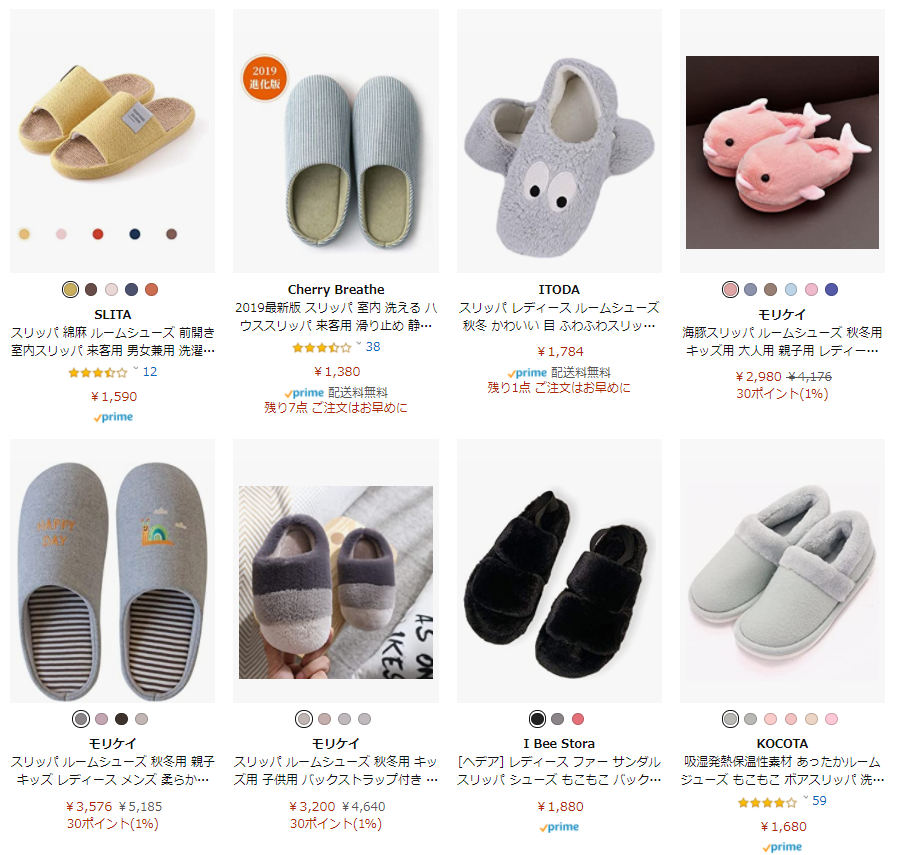The image size is (914, 855).
Task: Expand the Cherry Breathe rating popover chevron
Action: click(x=358, y=344)
